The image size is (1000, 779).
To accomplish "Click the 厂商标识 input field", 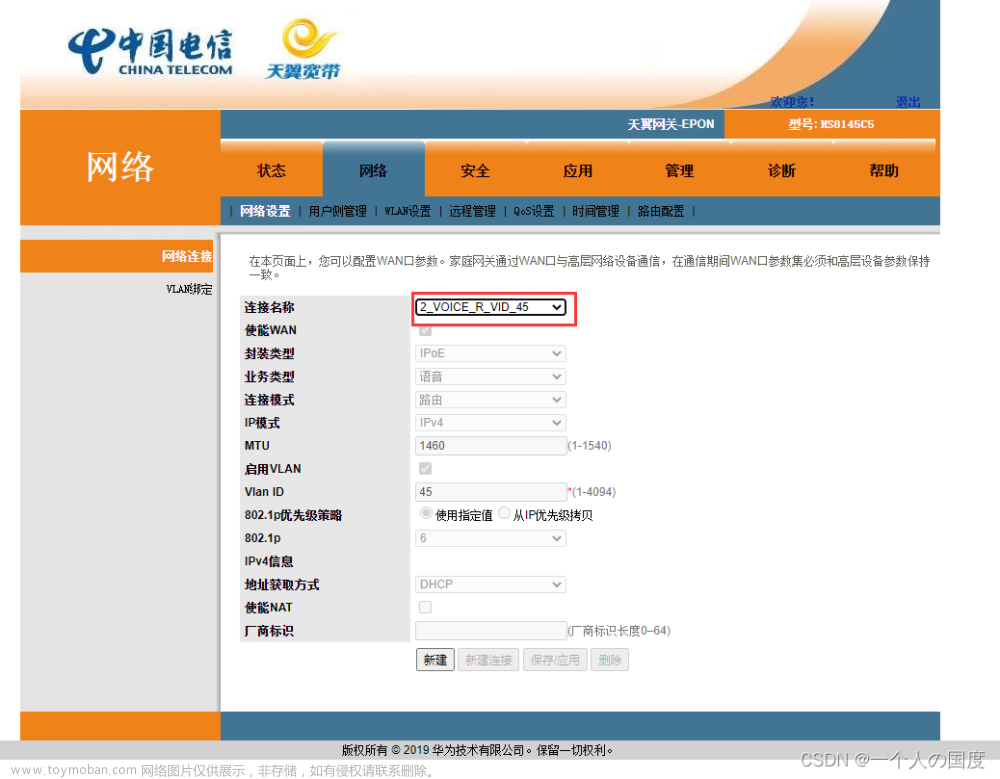I will [x=490, y=630].
